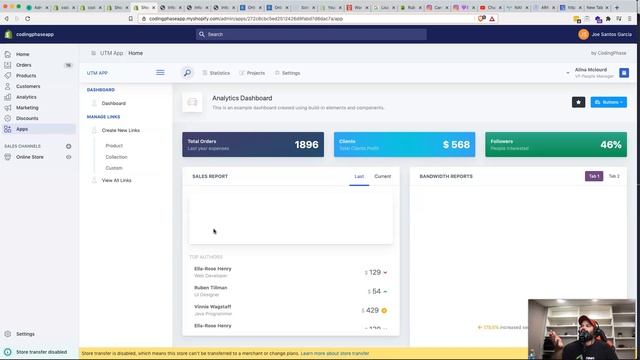Open a new browser tab with plus

tap(617, 7)
